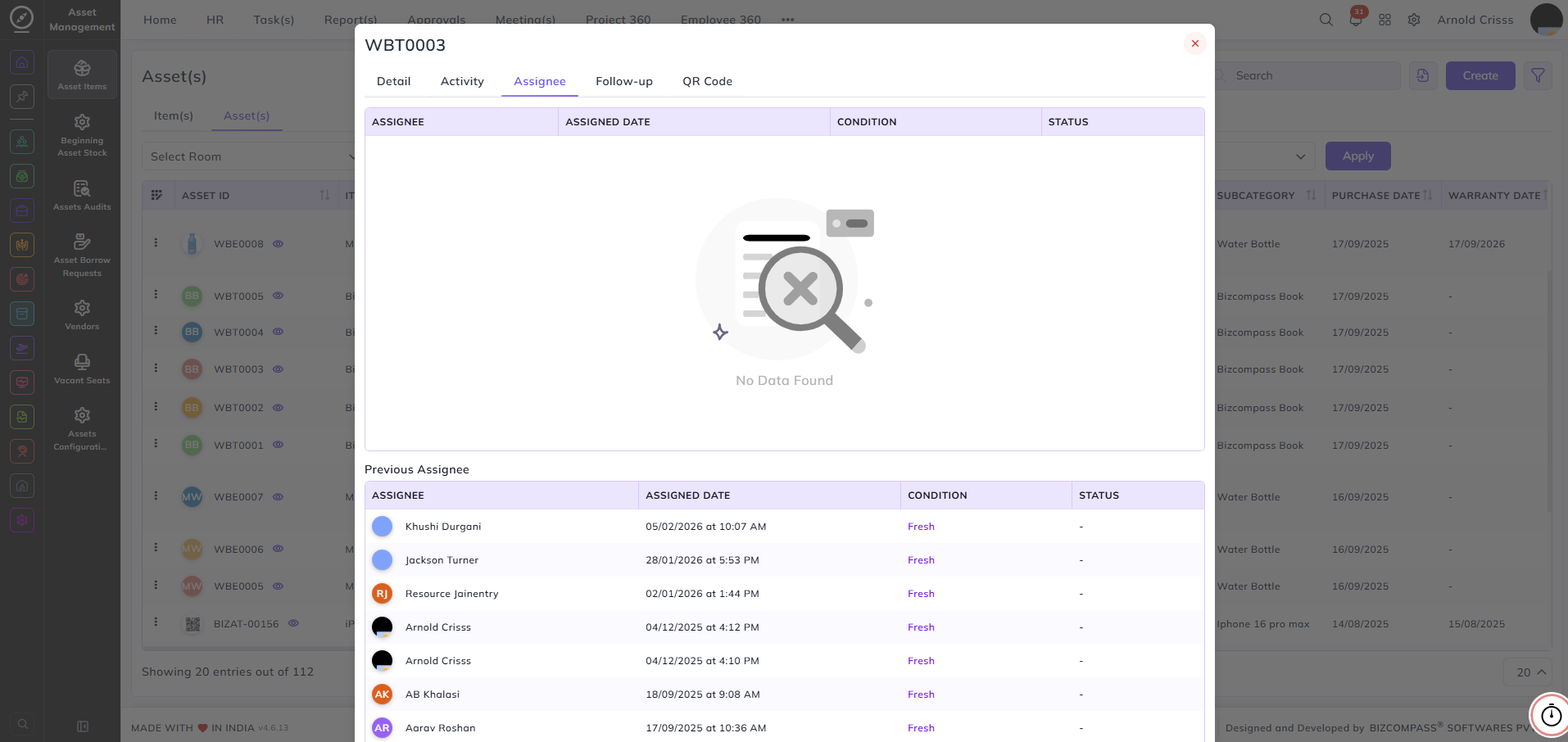Image resolution: width=1568 pixels, height=742 pixels.
Task: Switch to the Detail tab
Action: [x=393, y=81]
